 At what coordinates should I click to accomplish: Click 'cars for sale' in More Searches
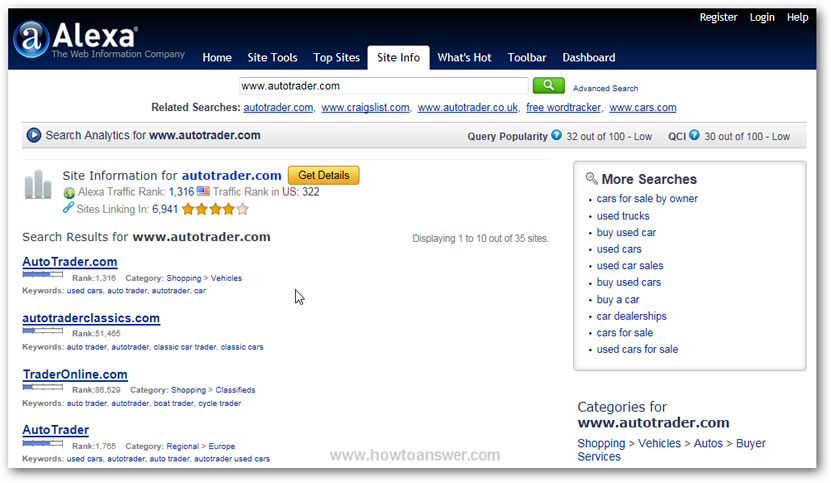click(x=625, y=332)
